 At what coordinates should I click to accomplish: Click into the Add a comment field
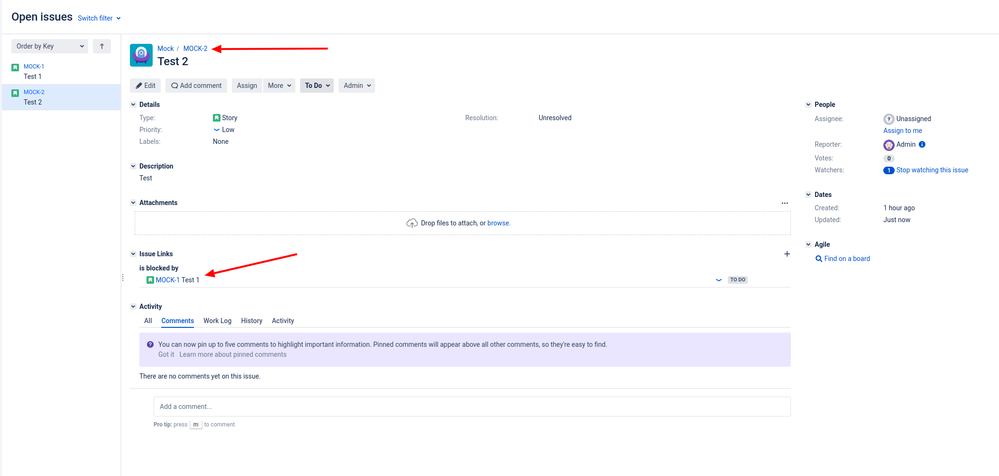(471, 407)
